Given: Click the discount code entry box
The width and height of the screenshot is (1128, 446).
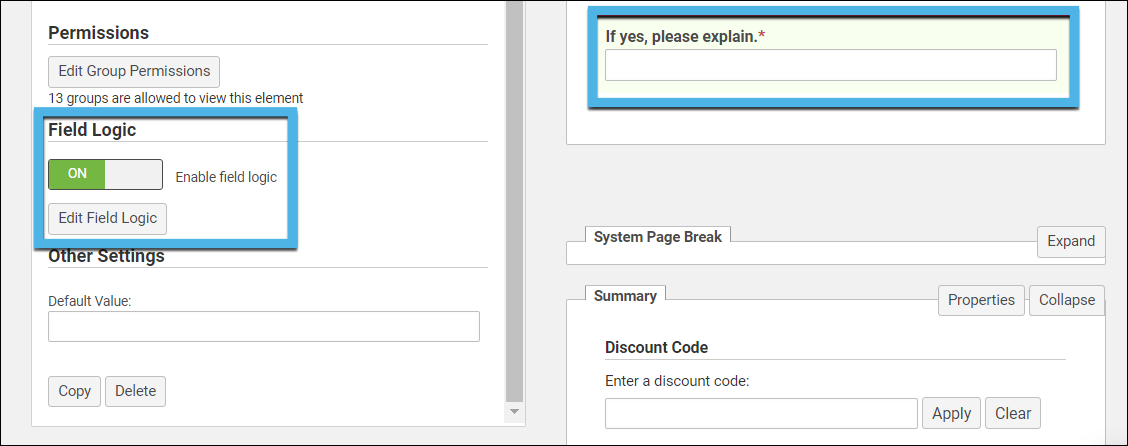Looking at the screenshot, I should 761,413.
